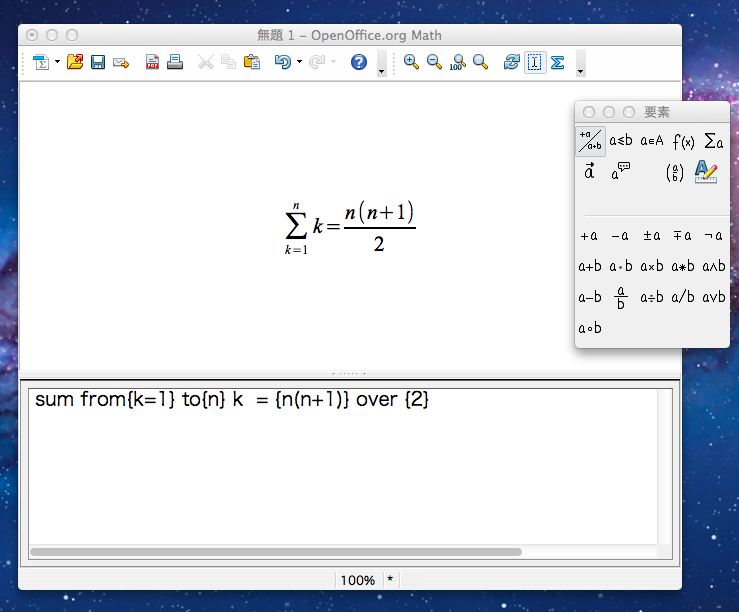Open the Help question mark icon
The height and width of the screenshot is (612, 739).
click(x=359, y=62)
